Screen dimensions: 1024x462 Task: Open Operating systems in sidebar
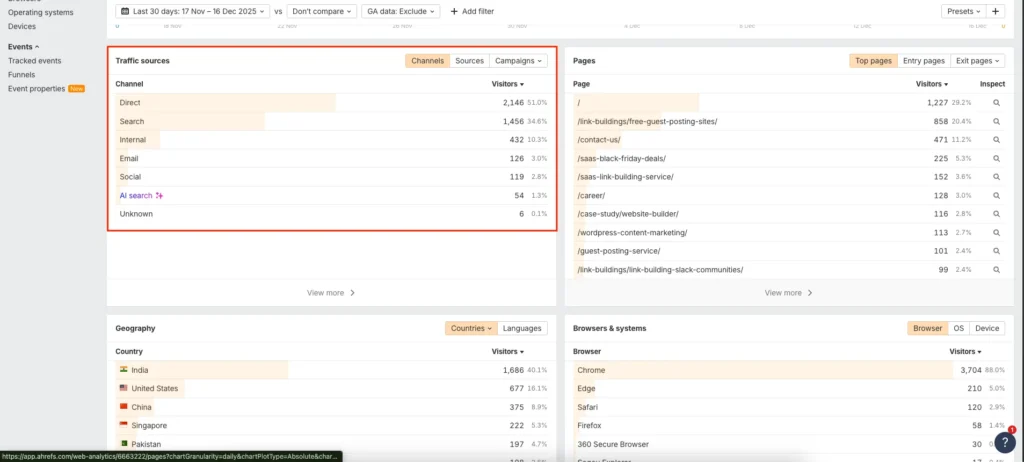tap(40, 12)
